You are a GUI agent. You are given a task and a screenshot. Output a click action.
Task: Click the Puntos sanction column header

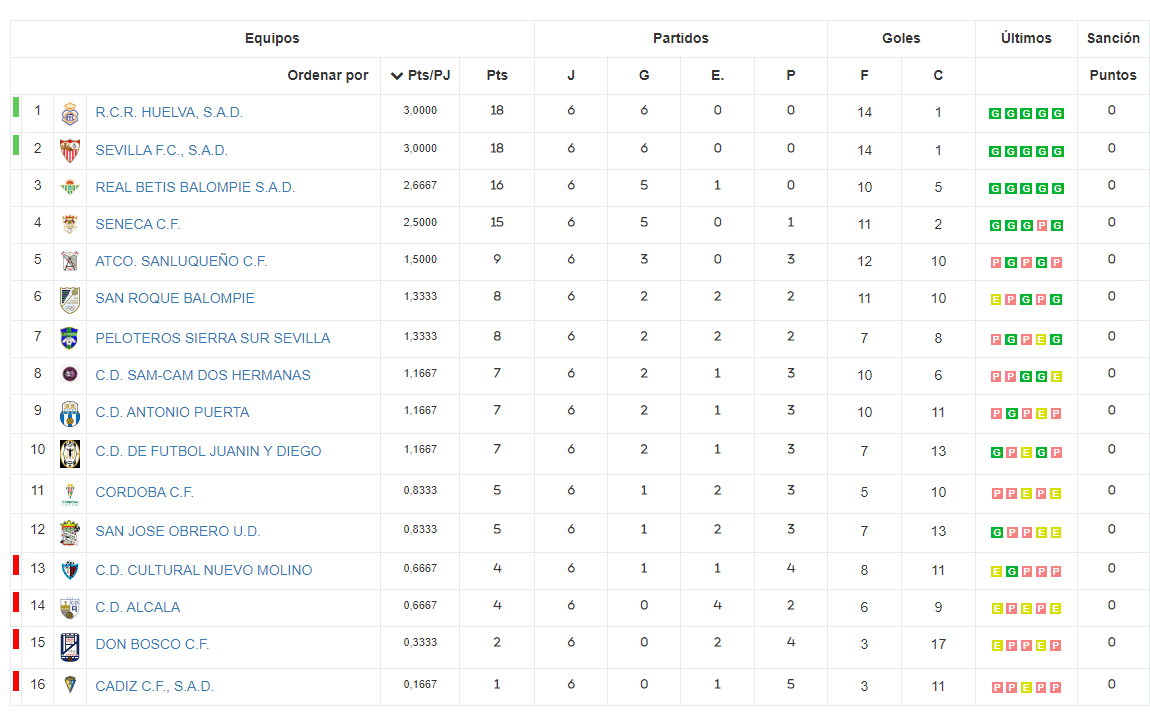[x=1113, y=76]
